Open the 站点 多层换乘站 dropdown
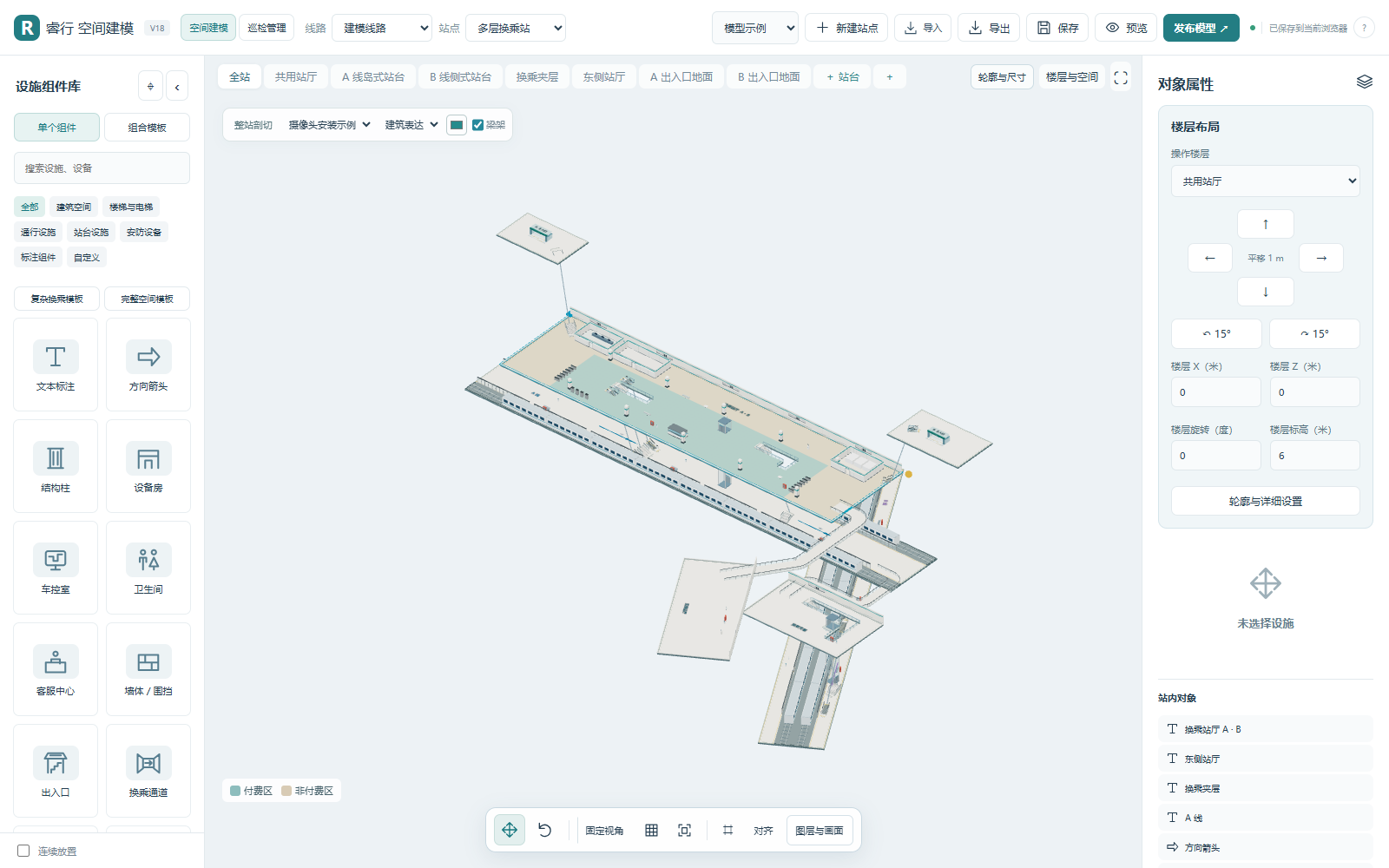Viewport: 1389px width, 868px height. tap(516, 28)
